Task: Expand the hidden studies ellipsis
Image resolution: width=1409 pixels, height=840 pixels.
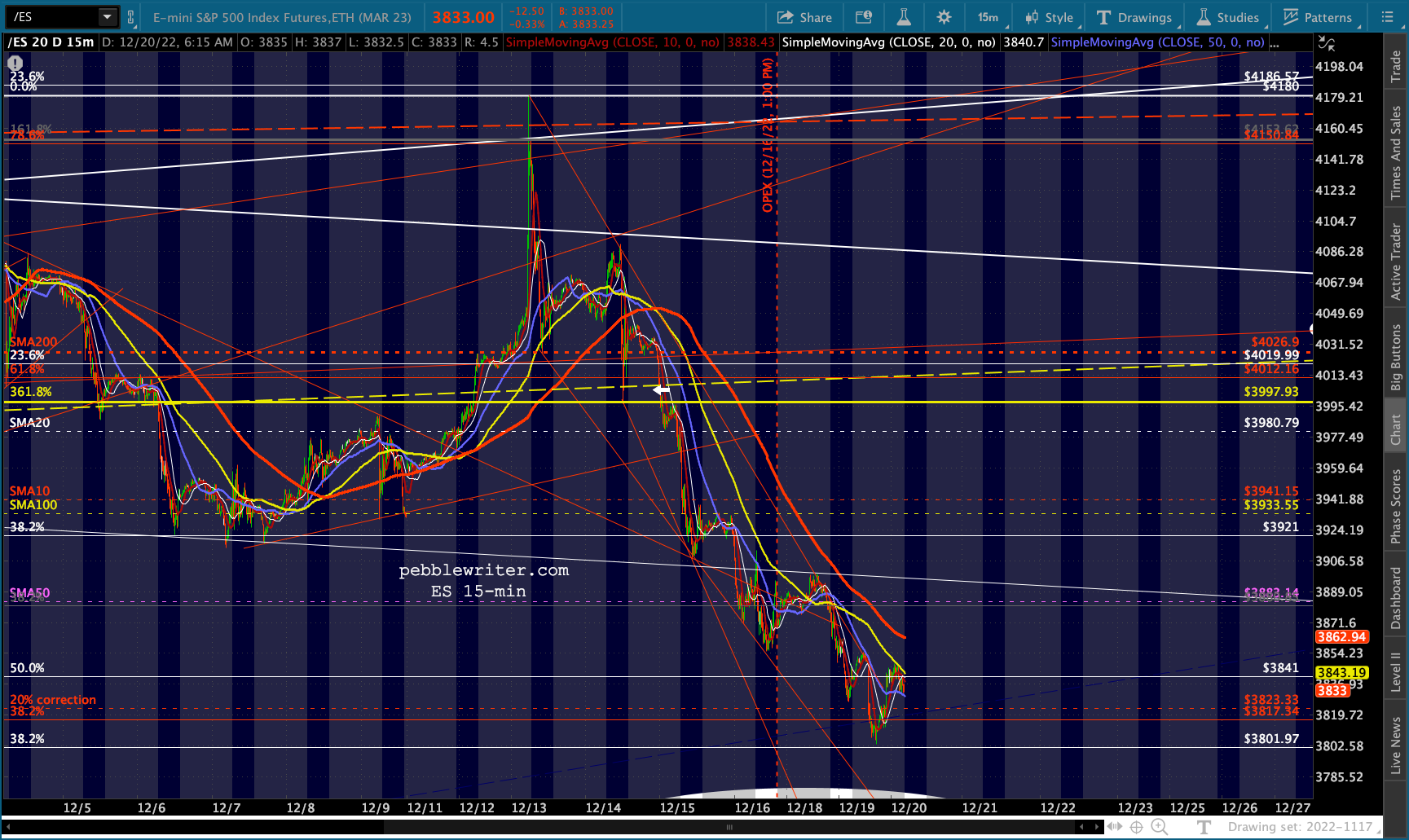Action: coord(1275,42)
